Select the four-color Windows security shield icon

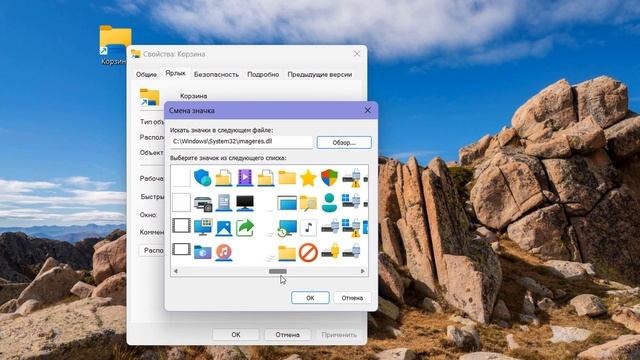329,178
